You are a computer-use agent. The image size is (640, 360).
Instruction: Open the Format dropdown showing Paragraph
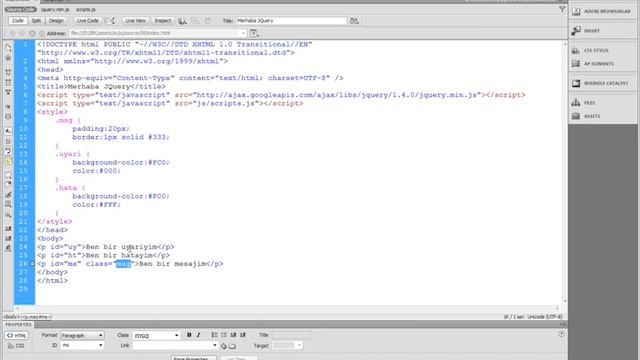(82, 335)
